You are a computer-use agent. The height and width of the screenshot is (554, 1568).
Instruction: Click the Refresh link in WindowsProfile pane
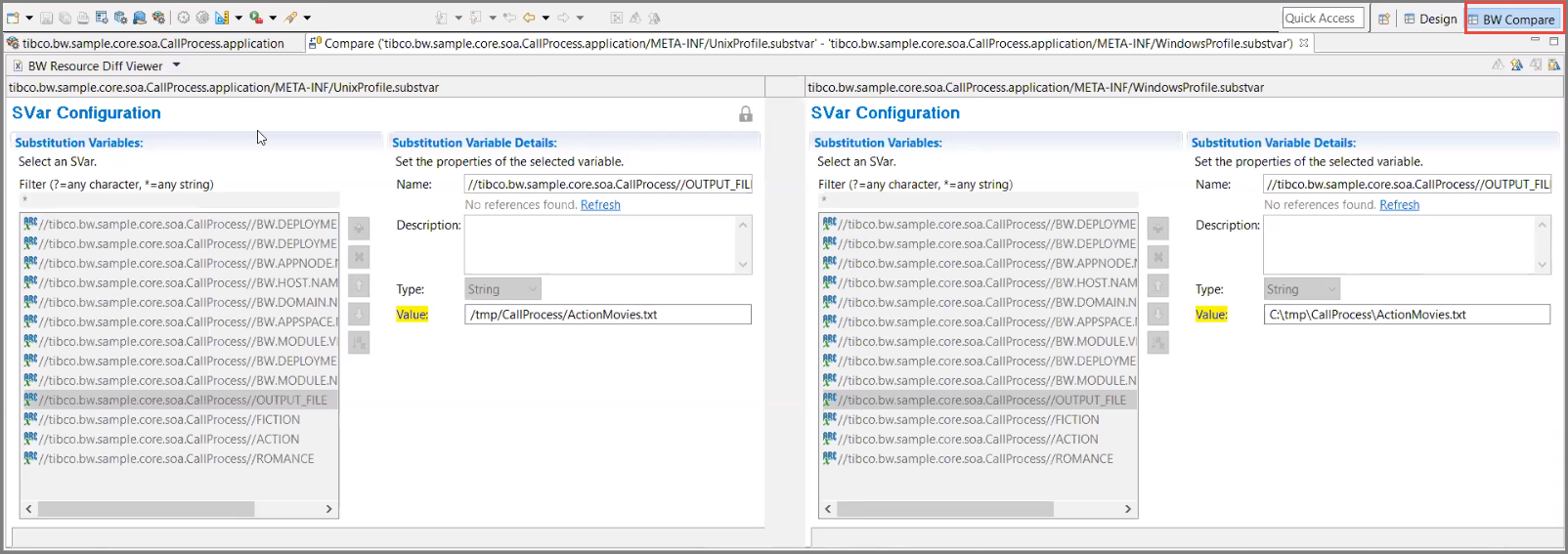click(1399, 205)
